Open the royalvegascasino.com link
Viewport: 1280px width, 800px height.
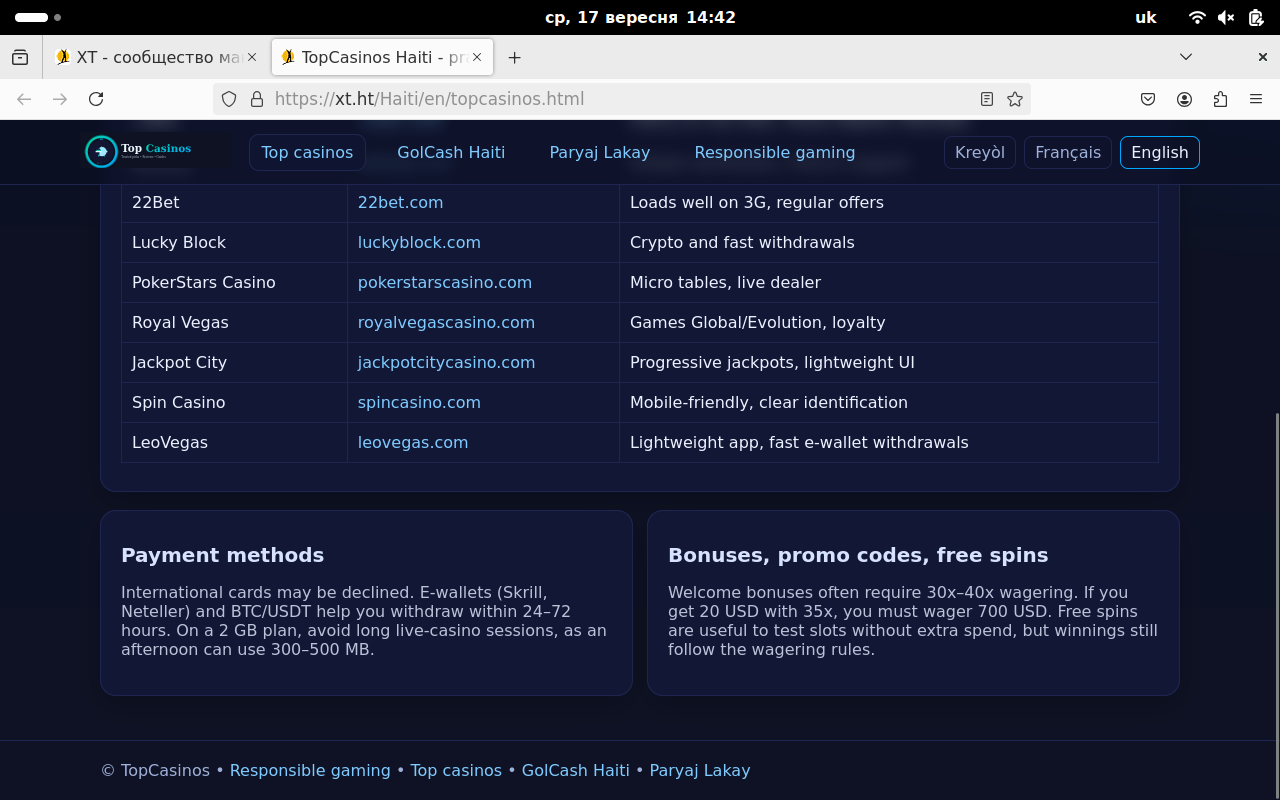tap(446, 322)
